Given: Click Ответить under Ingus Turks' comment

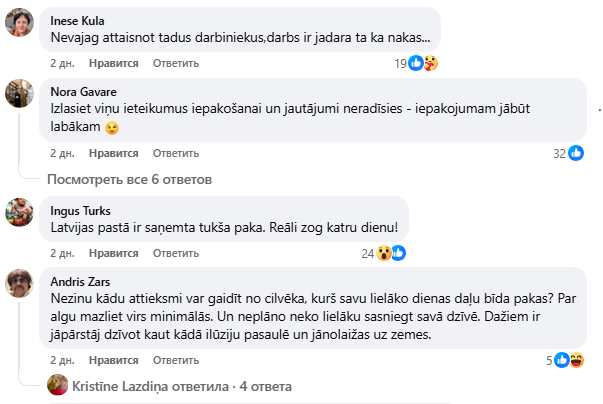Looking at the screenshot, I should pyautogui.click(x=176, y=253).
